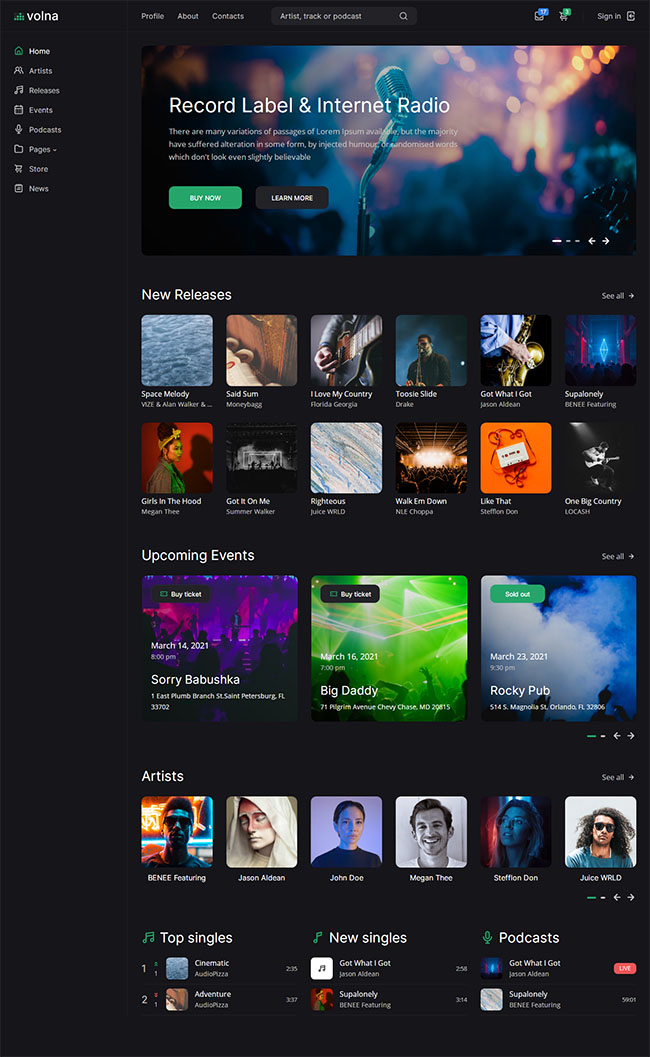Go to next hero banner slide arrow
650x1057 pixels.
[x=605, y=241]
